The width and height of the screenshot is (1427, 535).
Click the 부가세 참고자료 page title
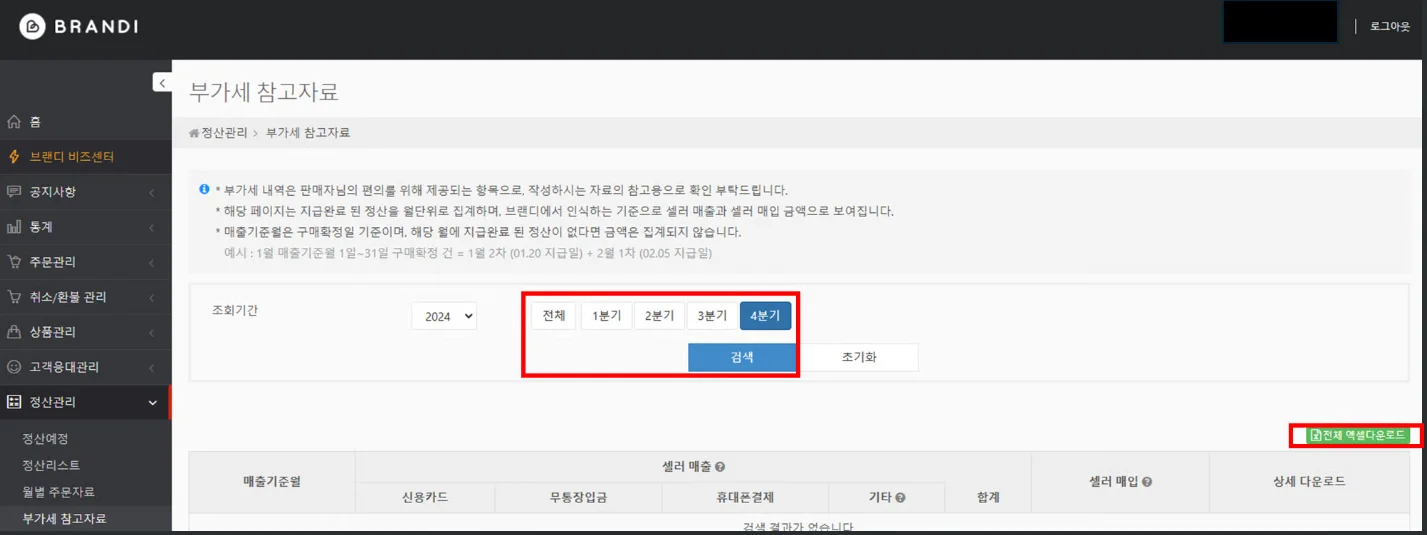(x=264, y=93)
